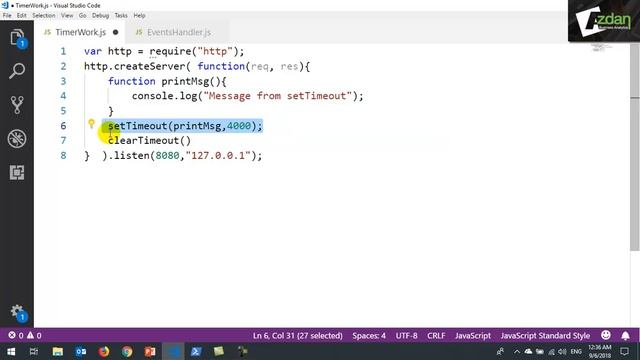Screen dimensions: 640x360
Task: Click line number 1 in gutter
Action: [63, 51]
